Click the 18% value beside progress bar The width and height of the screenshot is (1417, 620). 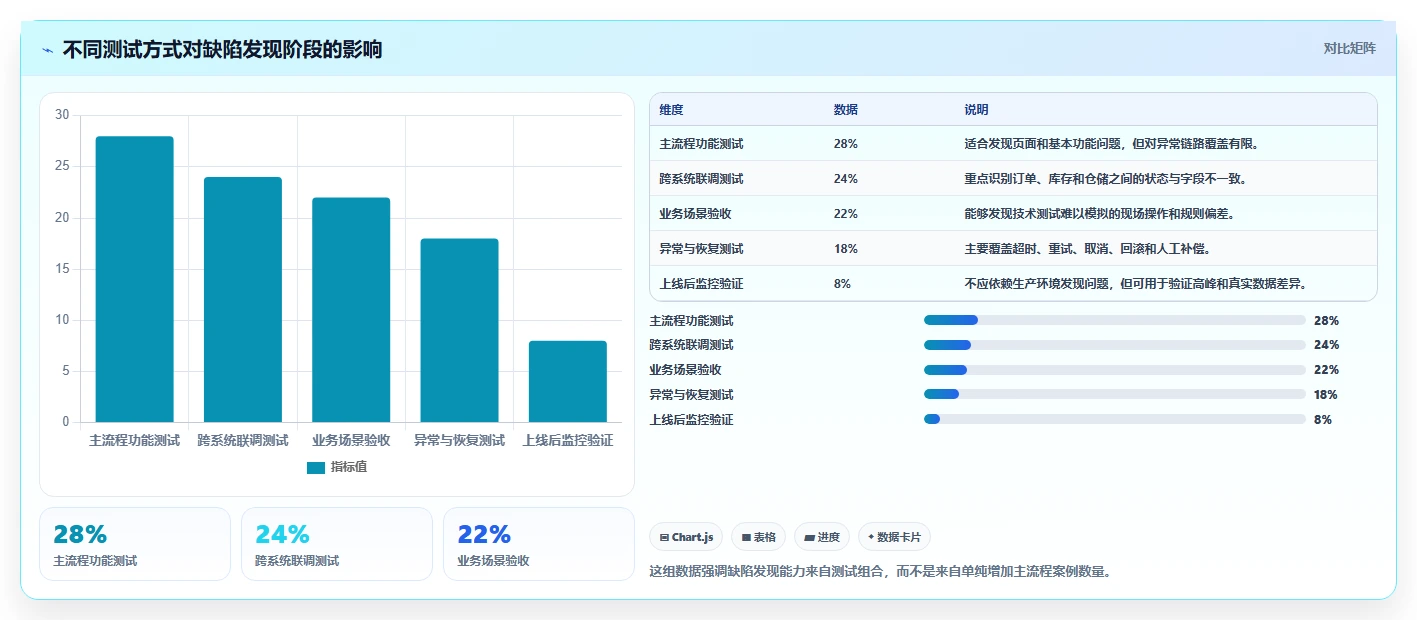pos(1326,395)
